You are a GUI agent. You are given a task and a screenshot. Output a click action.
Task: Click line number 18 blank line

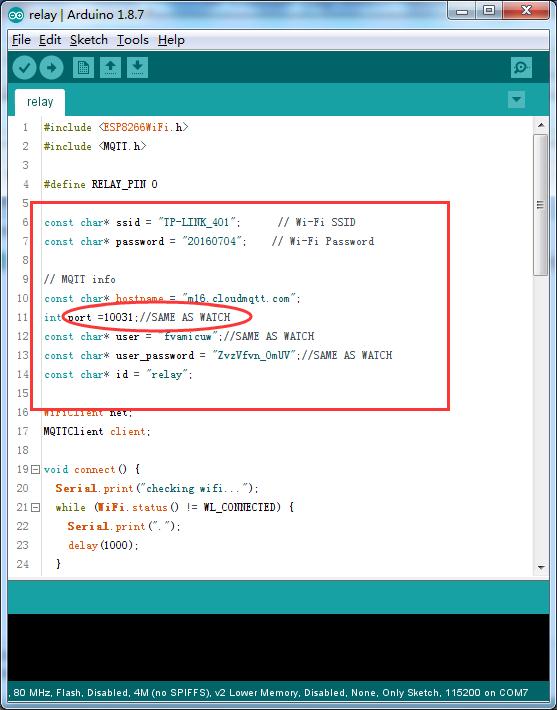coord(23,450)
